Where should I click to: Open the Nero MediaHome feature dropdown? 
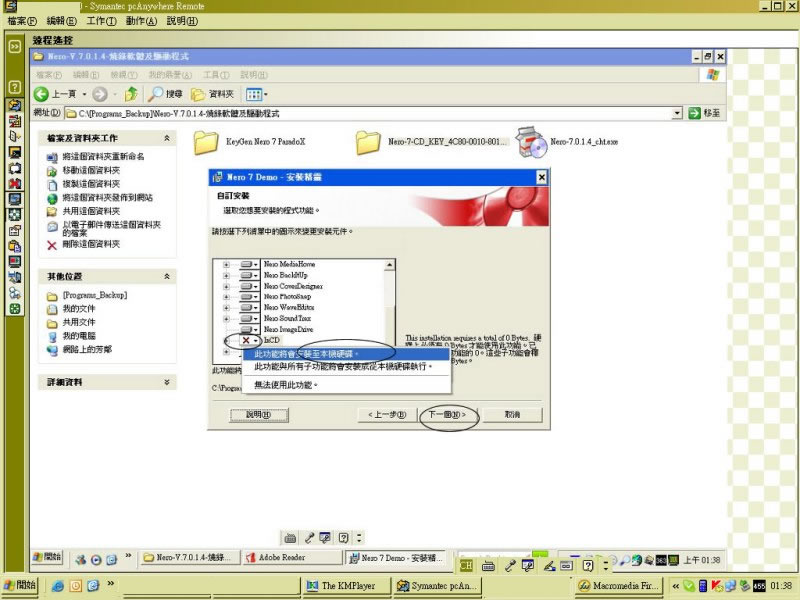click(249, 264)
